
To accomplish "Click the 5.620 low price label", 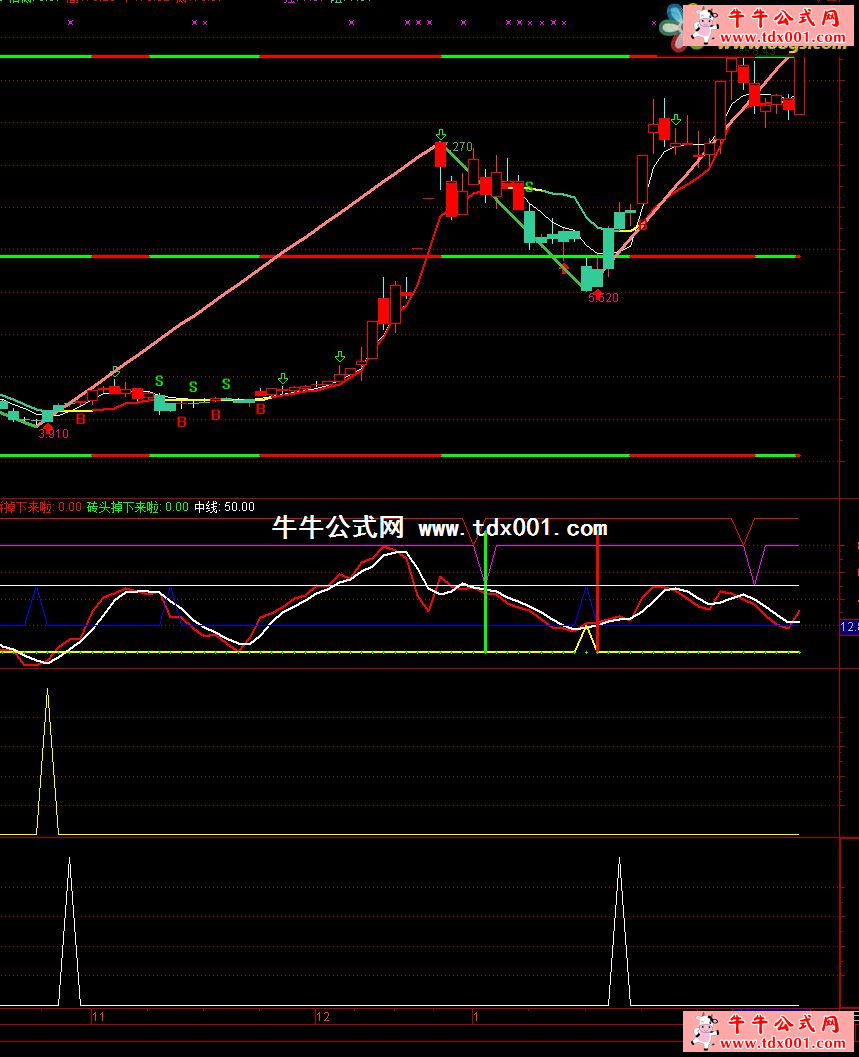I will tap(603, 298).
